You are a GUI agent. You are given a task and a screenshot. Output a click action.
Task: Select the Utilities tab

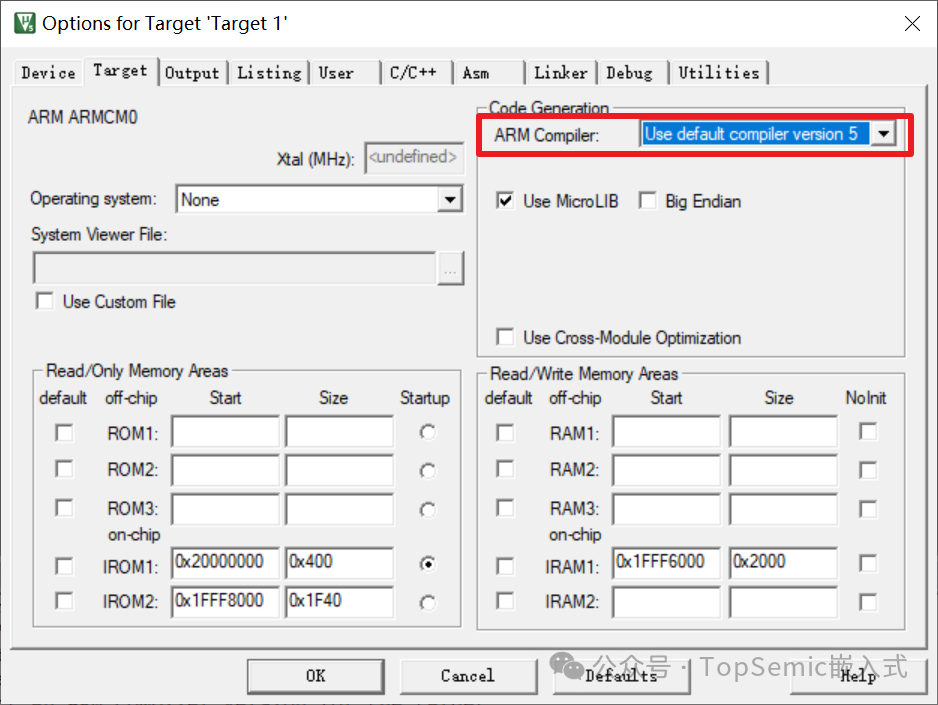[718, 73]
